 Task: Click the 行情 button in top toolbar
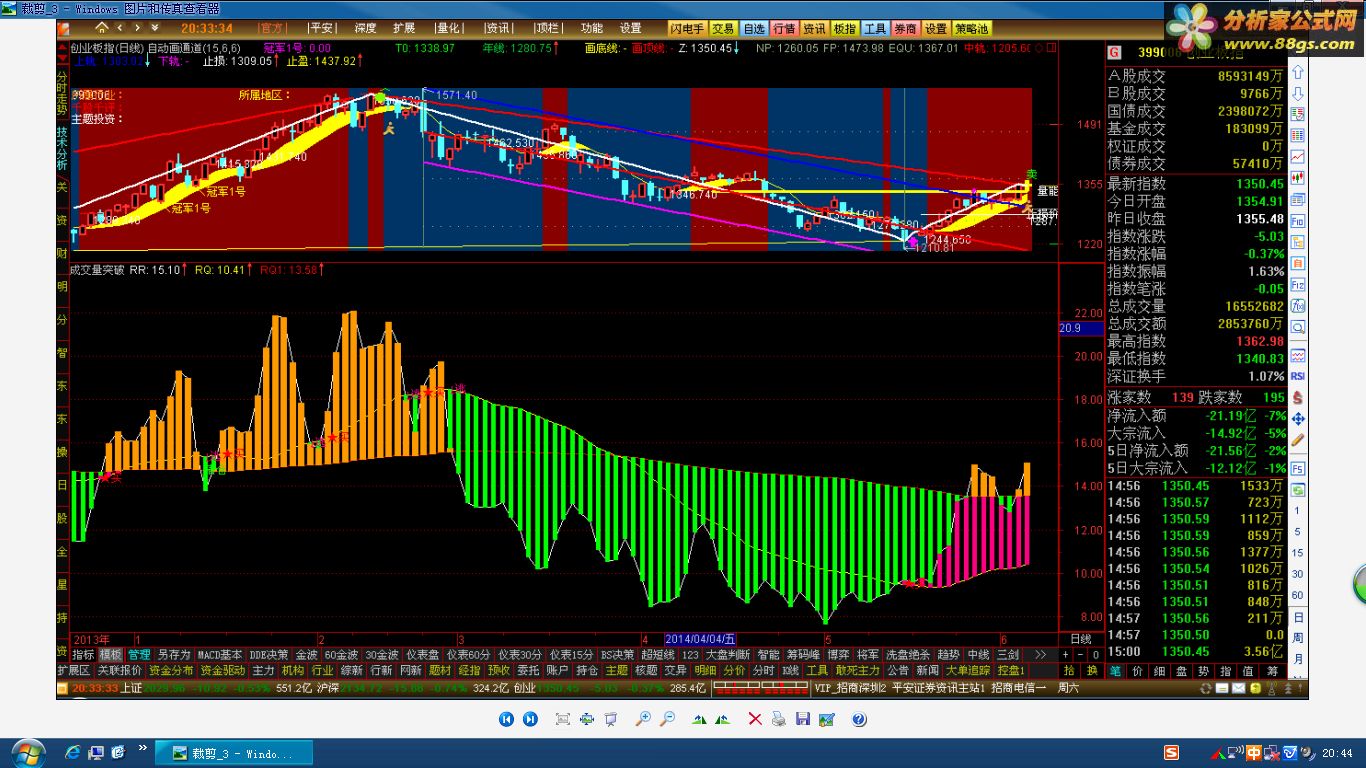pyautogui.click(x=784, y=28)
